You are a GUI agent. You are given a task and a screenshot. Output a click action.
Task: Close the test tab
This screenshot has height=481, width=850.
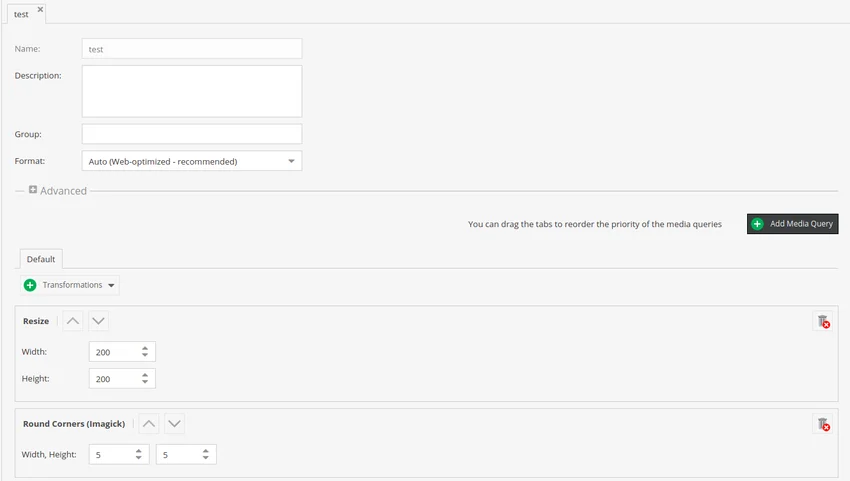[40, 9]
